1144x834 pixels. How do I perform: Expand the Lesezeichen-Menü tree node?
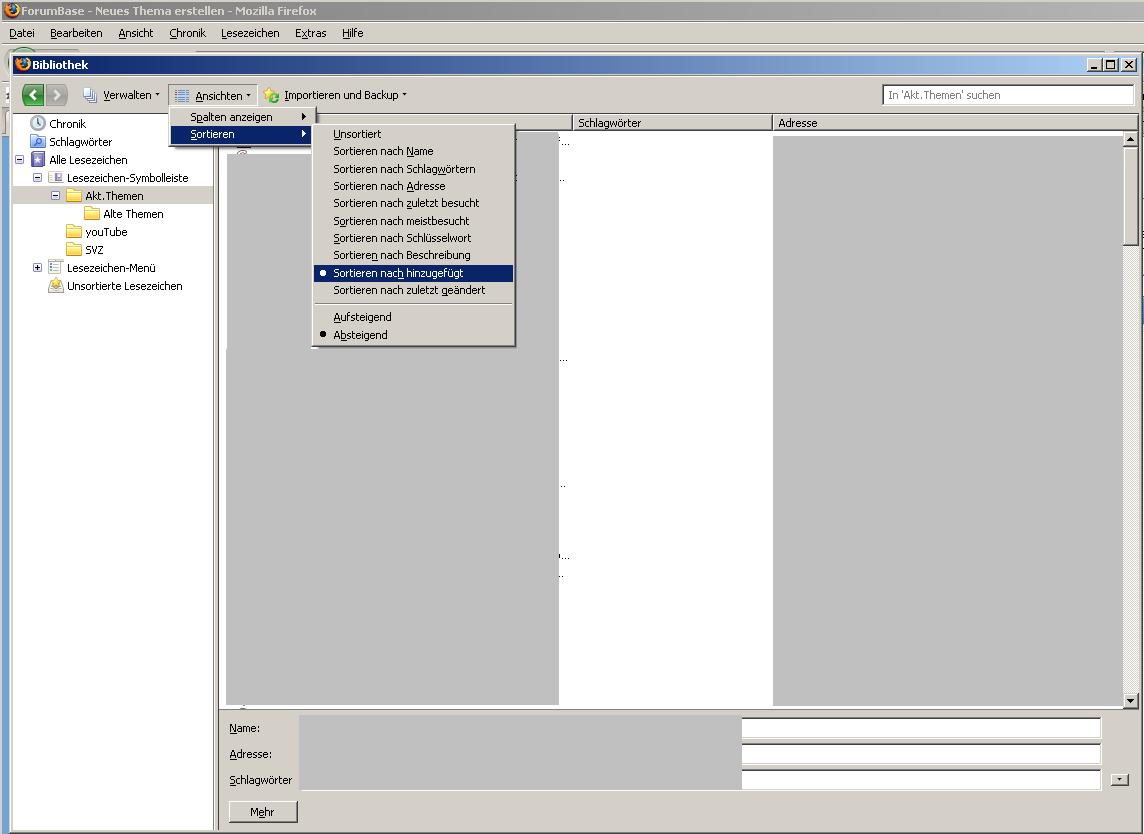(x=37, y=268)
